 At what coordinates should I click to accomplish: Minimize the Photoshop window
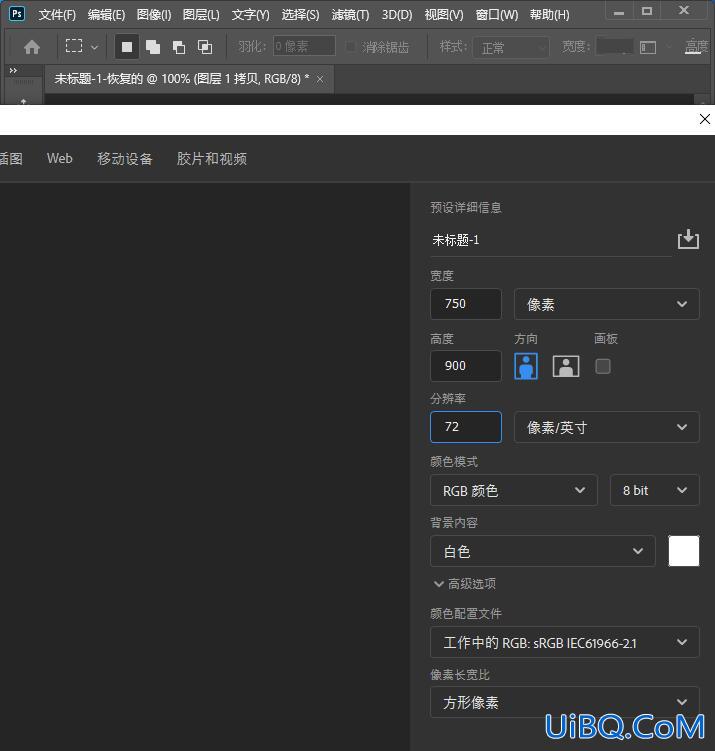point(619,11)
